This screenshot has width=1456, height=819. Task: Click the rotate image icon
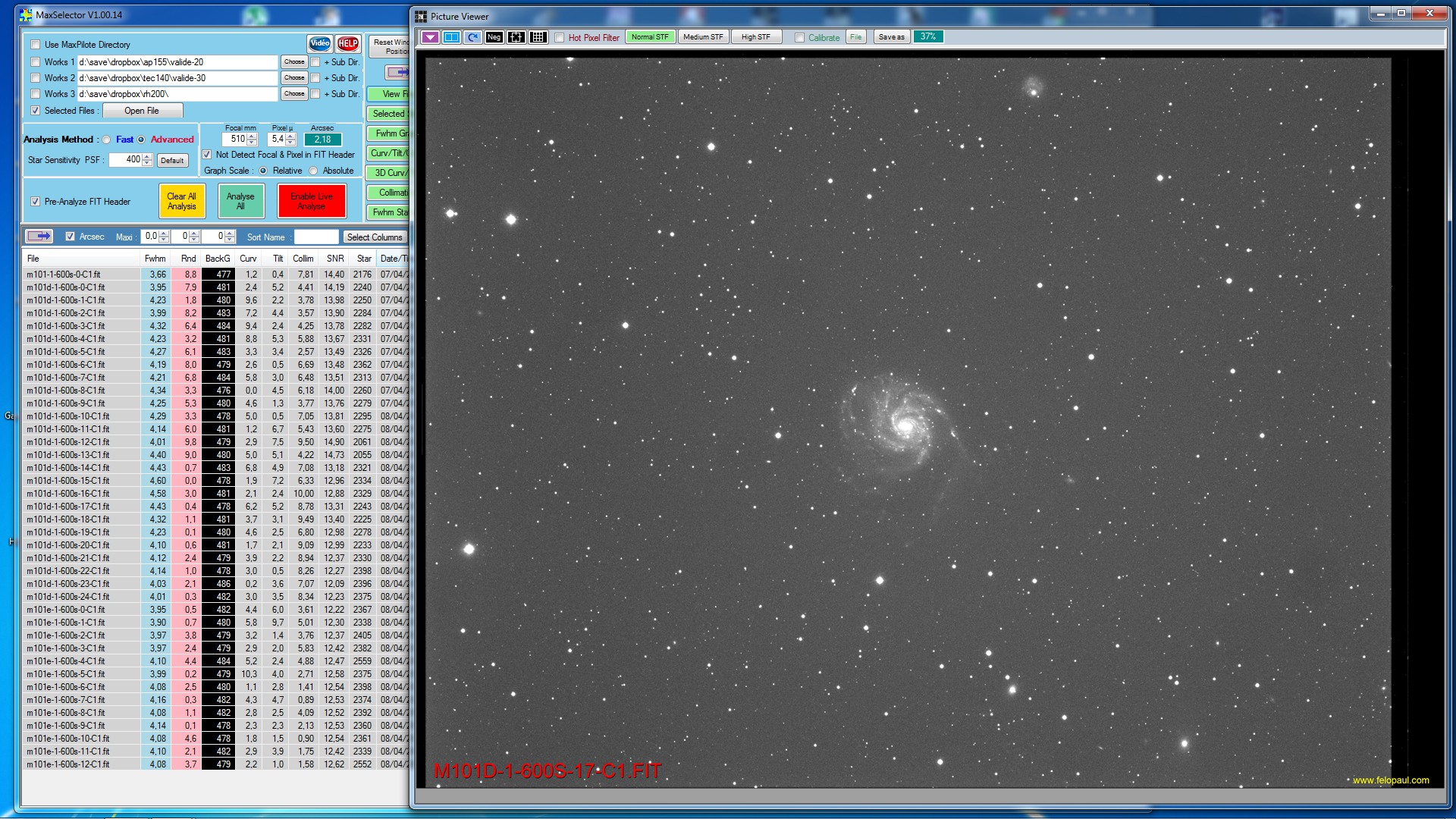pyautogui.click(x=472, y=37)
